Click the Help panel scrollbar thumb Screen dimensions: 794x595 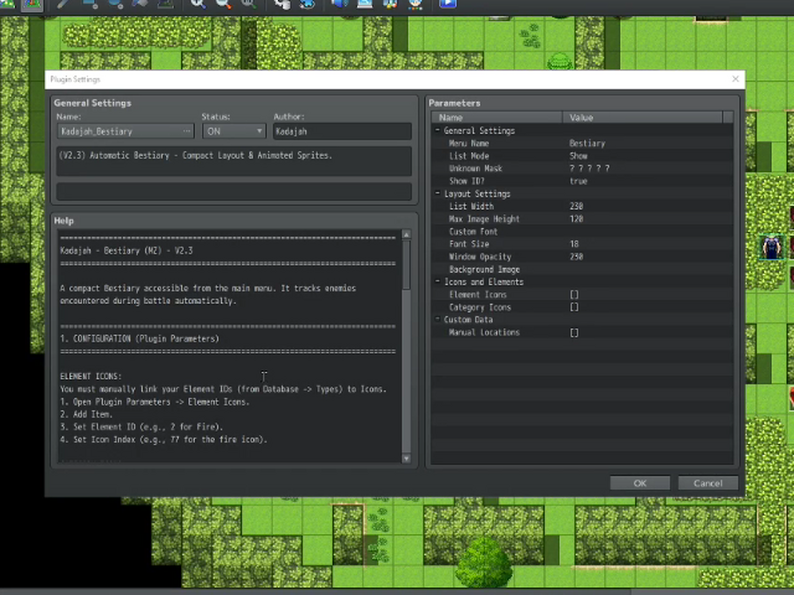(406, 264)
